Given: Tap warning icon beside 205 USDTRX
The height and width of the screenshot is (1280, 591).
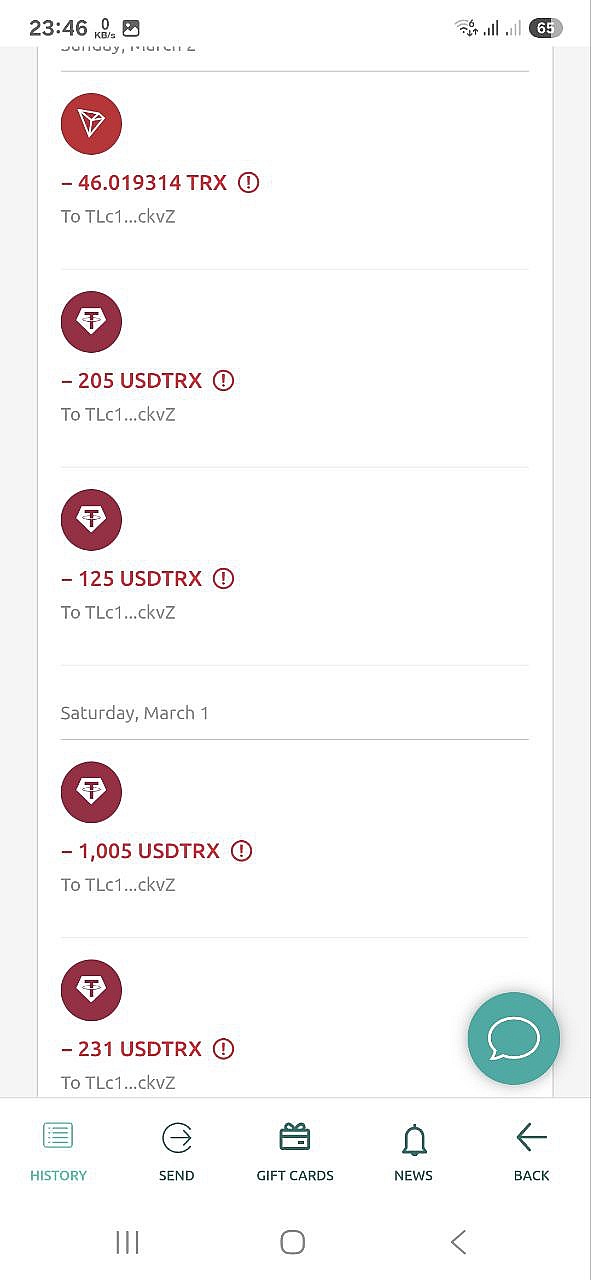Looking at the screenshot, I should [224, 381].
